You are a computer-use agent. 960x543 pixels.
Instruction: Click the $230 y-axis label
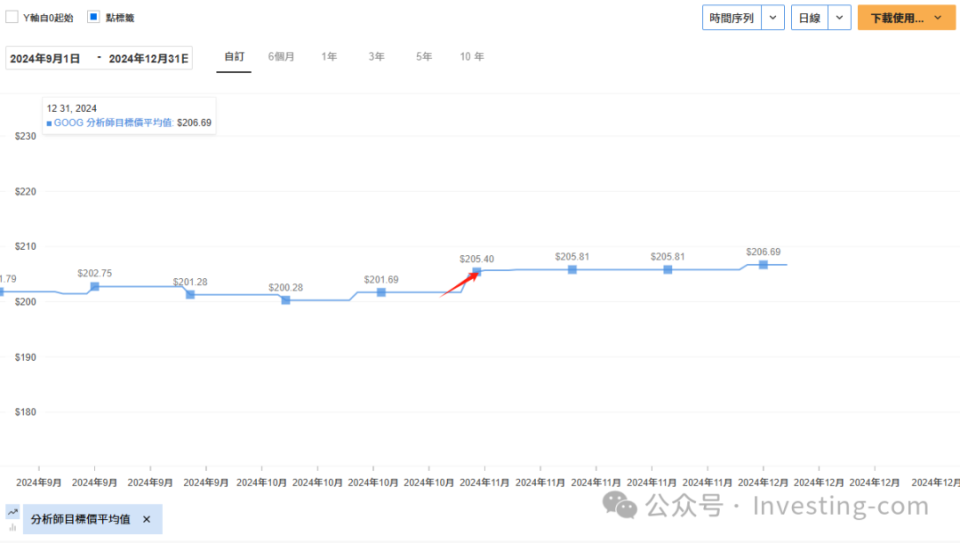(26, 136)
